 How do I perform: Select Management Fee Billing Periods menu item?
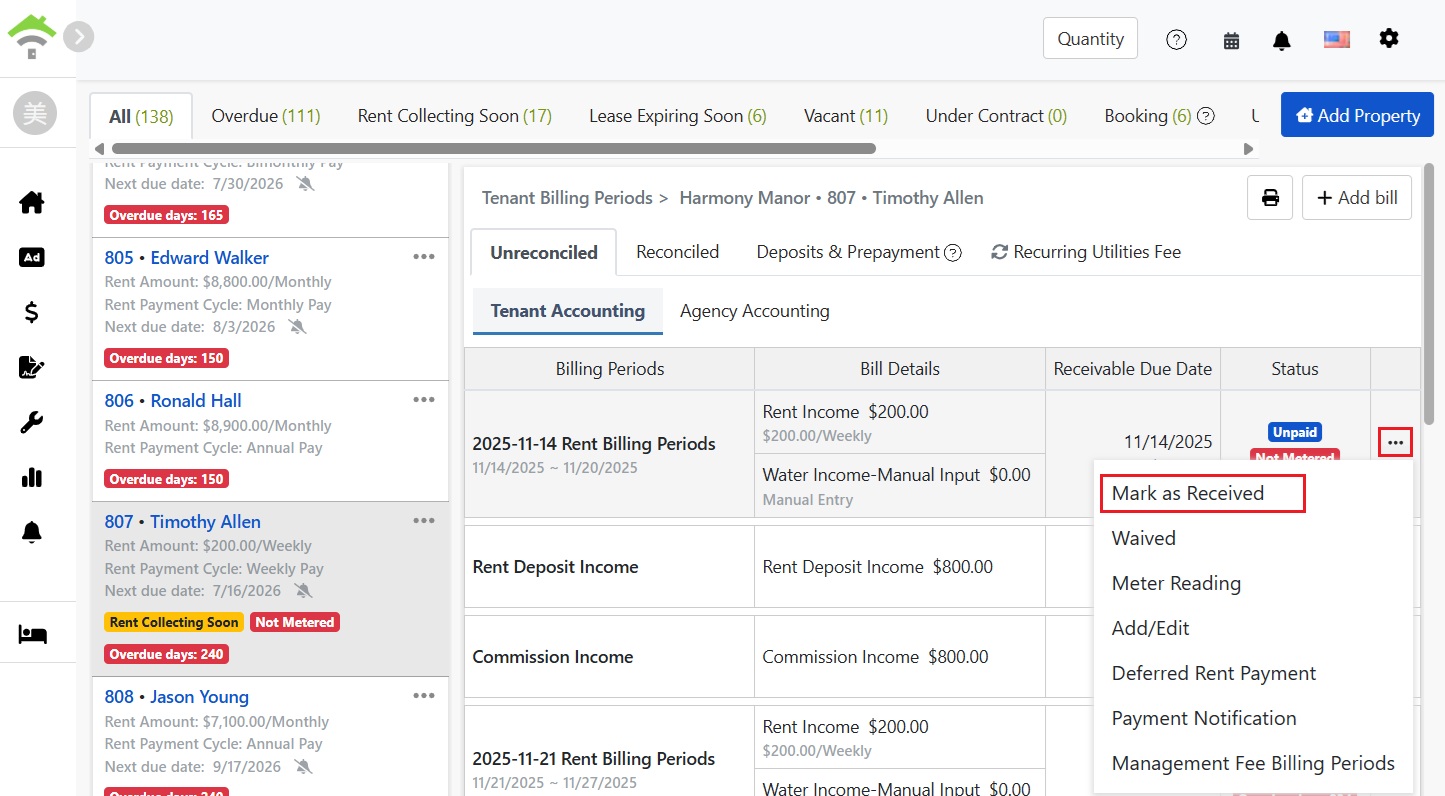1253,763
